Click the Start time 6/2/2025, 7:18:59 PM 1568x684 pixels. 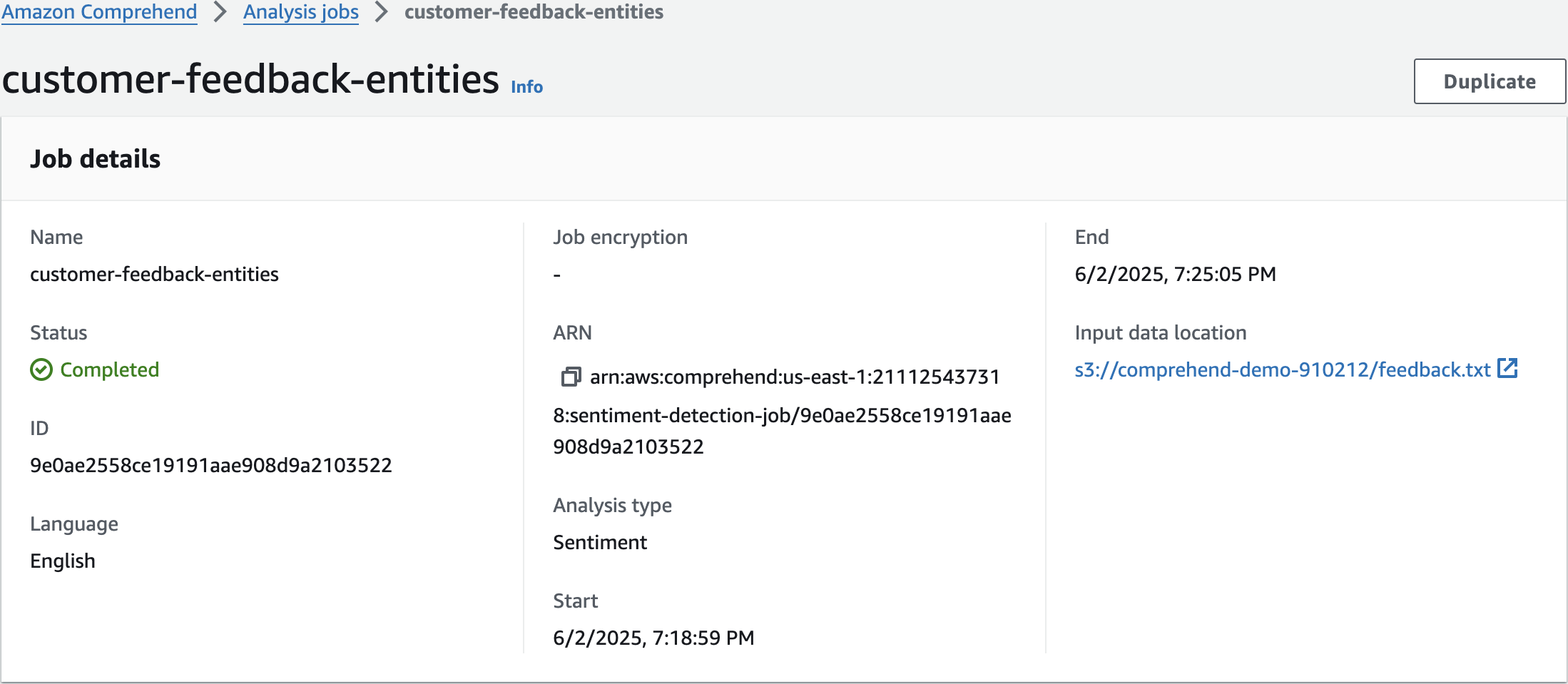pos(653,638)
